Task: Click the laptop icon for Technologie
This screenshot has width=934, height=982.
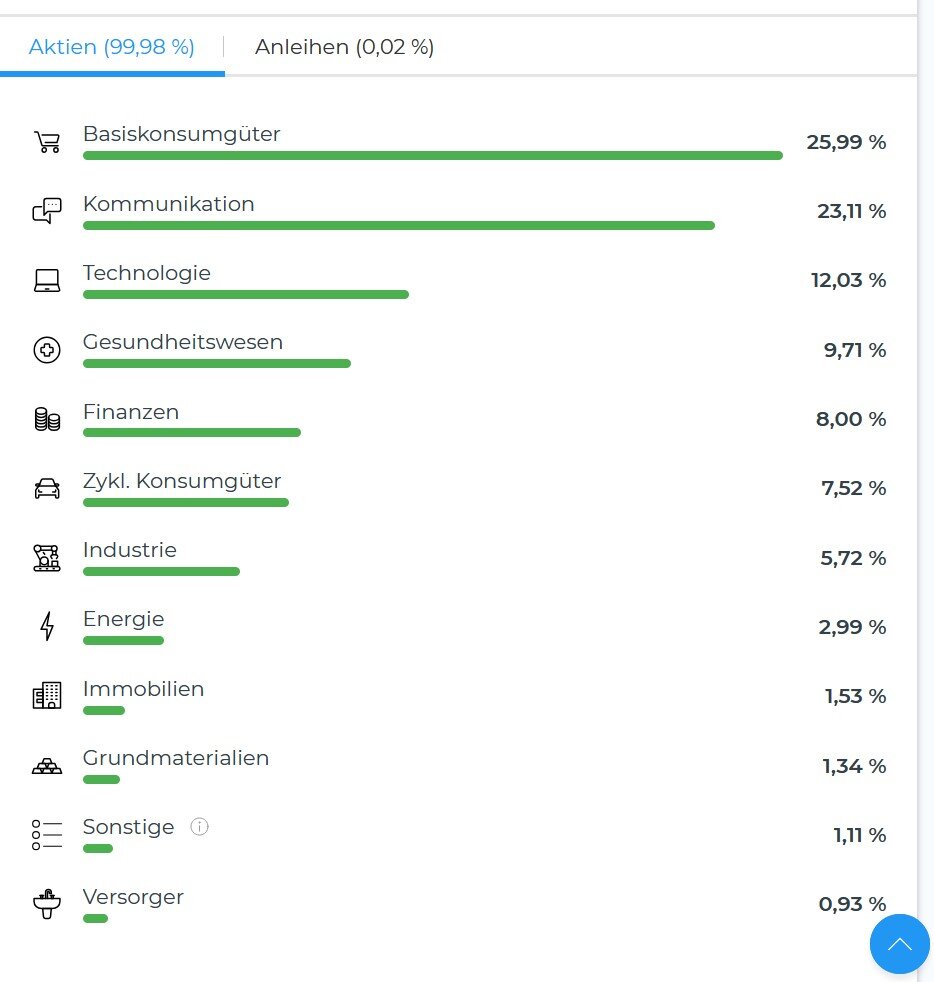Action: point(47,281)
